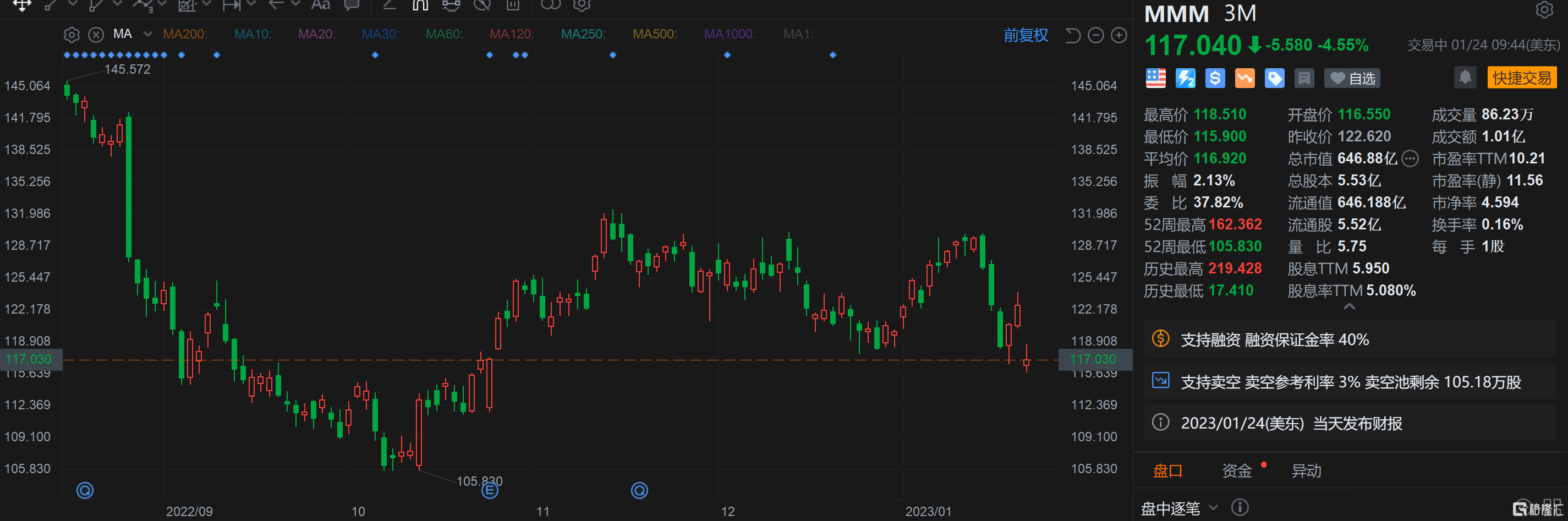Image resolution: width=1568 pixels, height=521 pixels.
Task: Select the trend line drawing tool
Action: 51,5
